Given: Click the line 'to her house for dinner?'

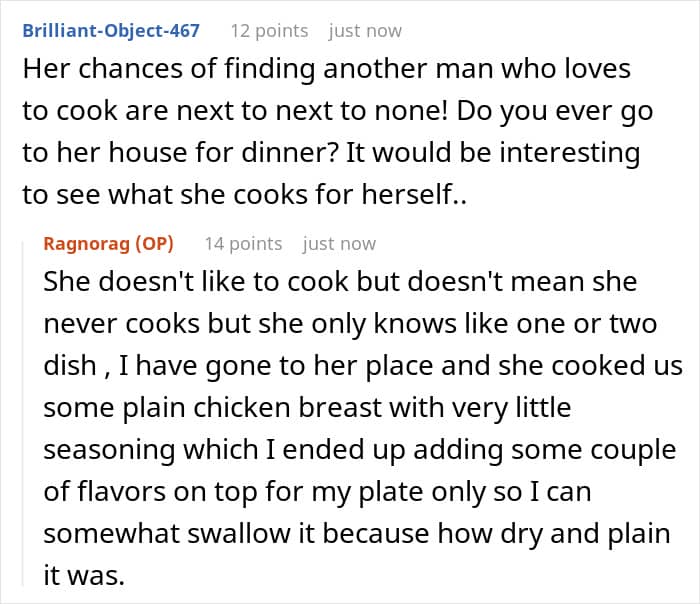Looking at the screenshot, I should click(x=331, y=153).
